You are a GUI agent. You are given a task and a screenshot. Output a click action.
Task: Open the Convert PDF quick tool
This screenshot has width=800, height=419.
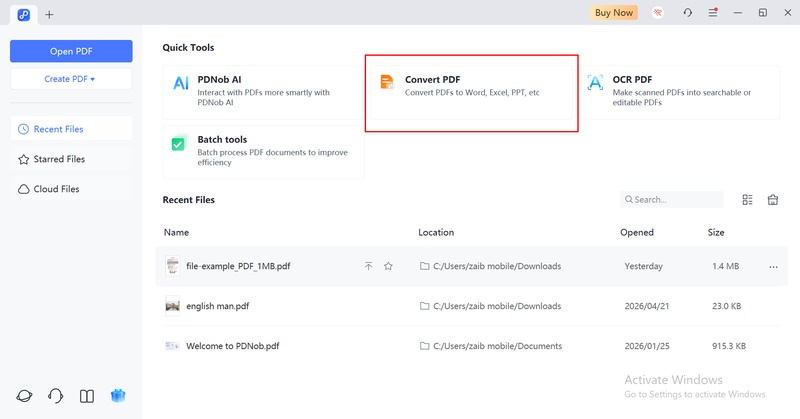click(471, 92)
